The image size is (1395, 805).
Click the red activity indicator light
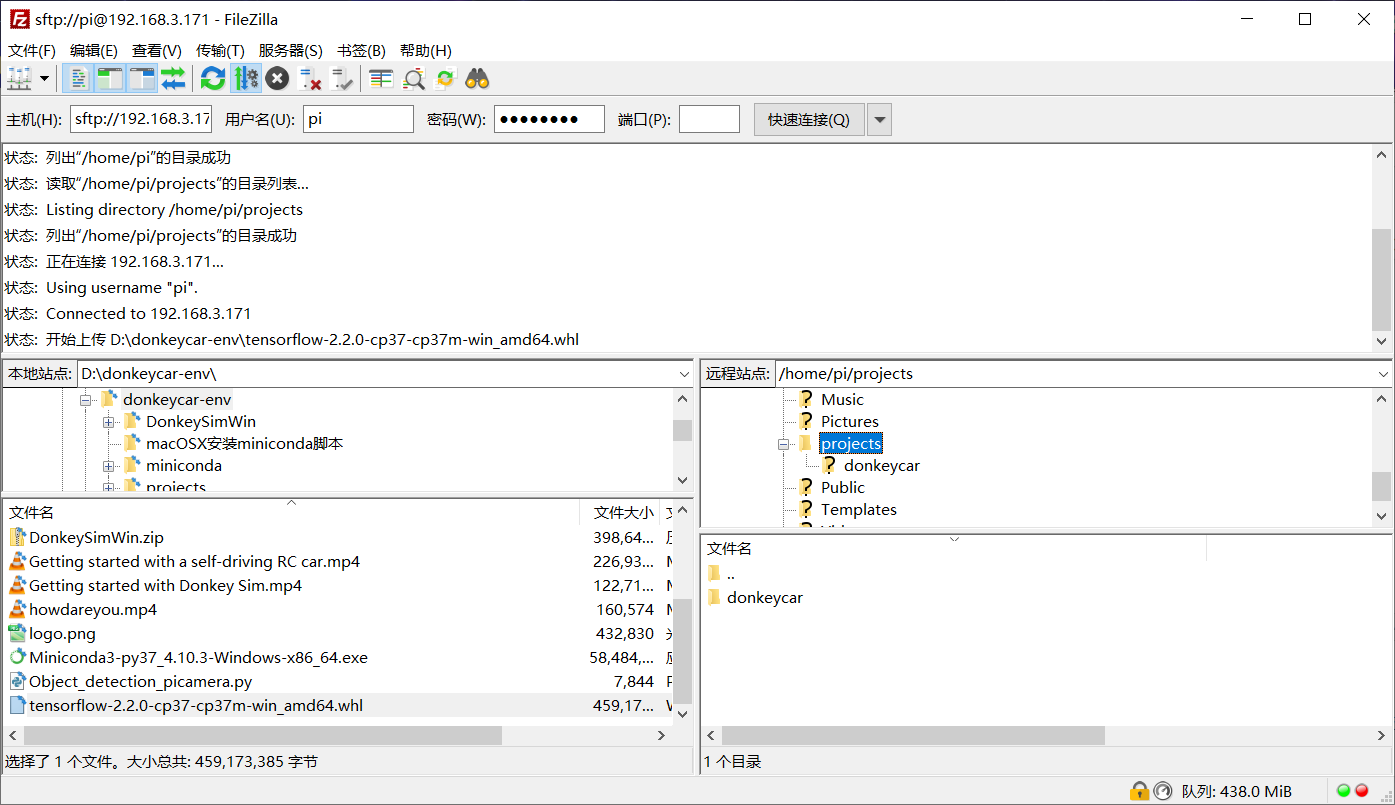tap(1361, 791)
